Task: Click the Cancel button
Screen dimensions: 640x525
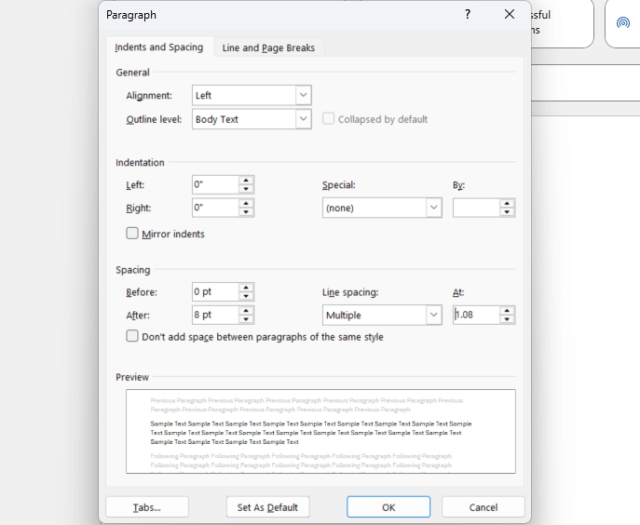Action: (483, 507)
